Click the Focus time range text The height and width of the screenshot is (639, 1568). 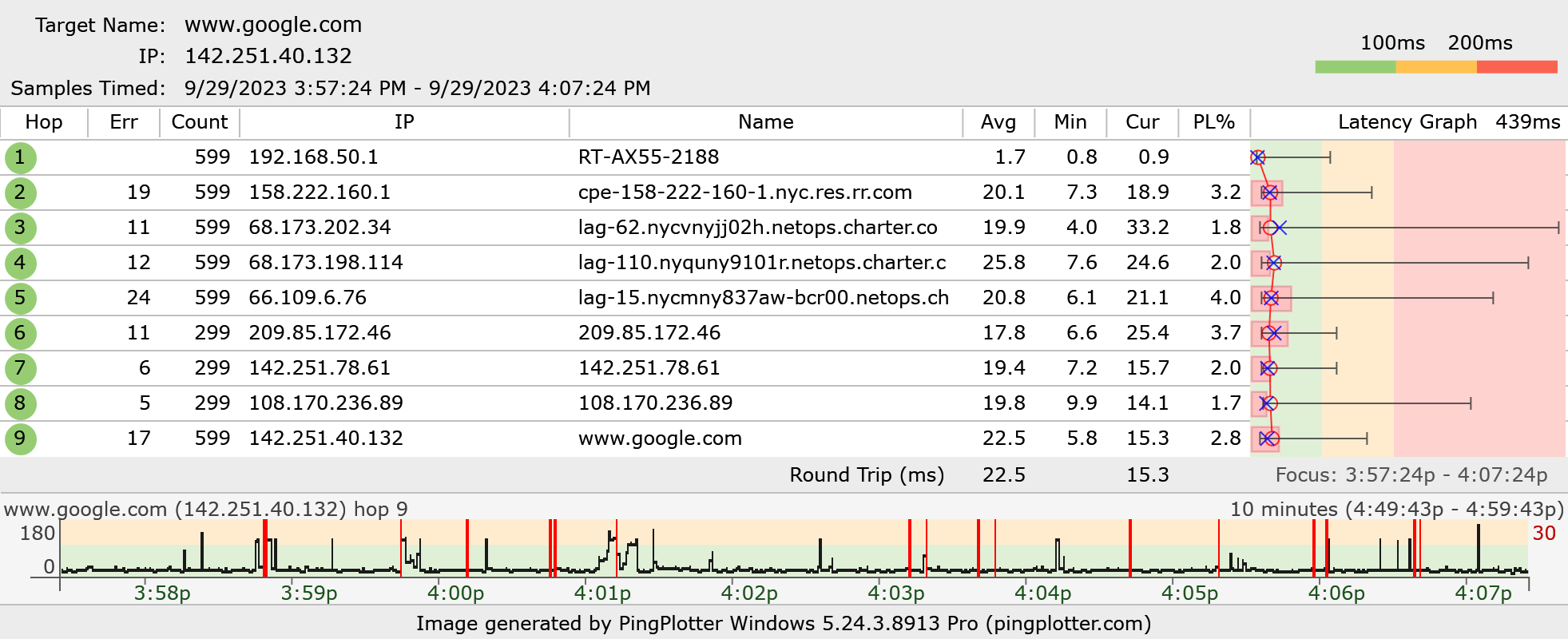click(x=1411, y=475)
